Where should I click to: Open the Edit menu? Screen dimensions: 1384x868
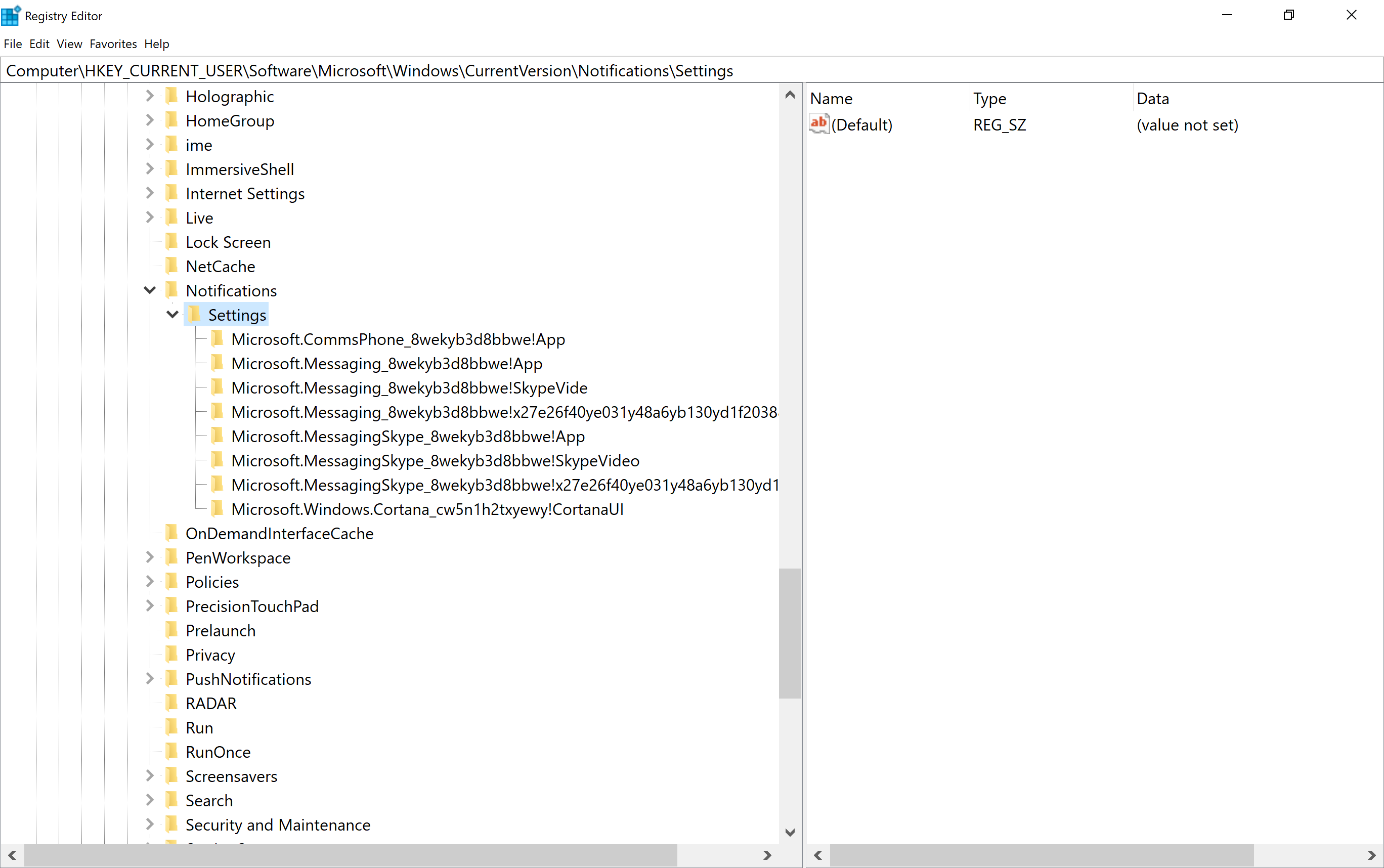[39, 44]
